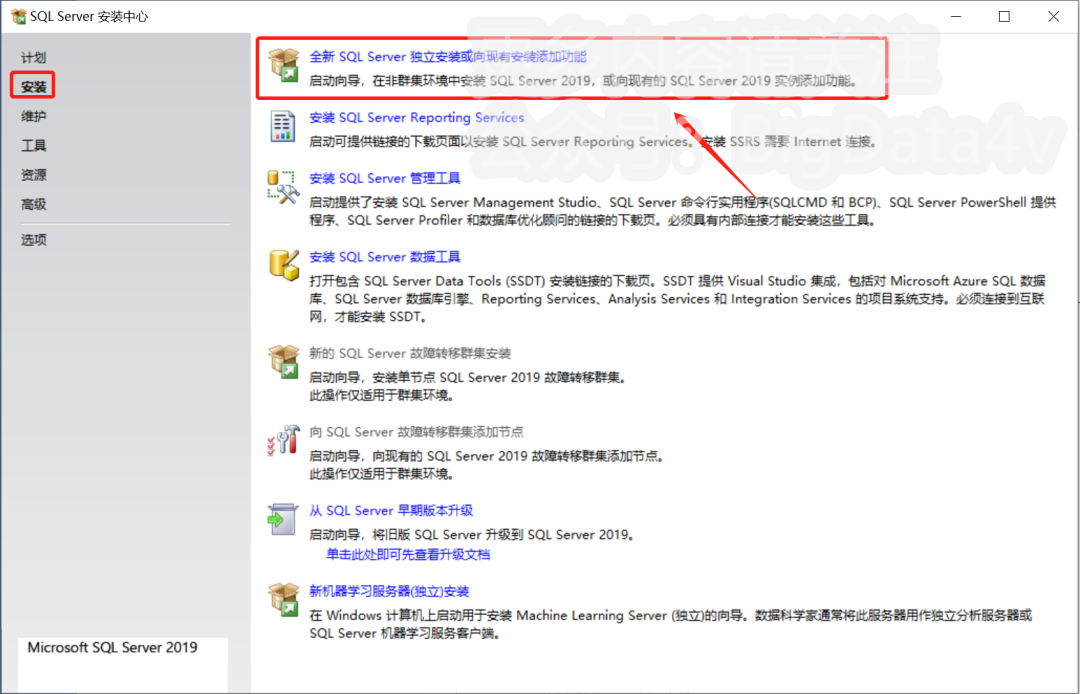Click the Reporting Services report icon

click(283, 126)
